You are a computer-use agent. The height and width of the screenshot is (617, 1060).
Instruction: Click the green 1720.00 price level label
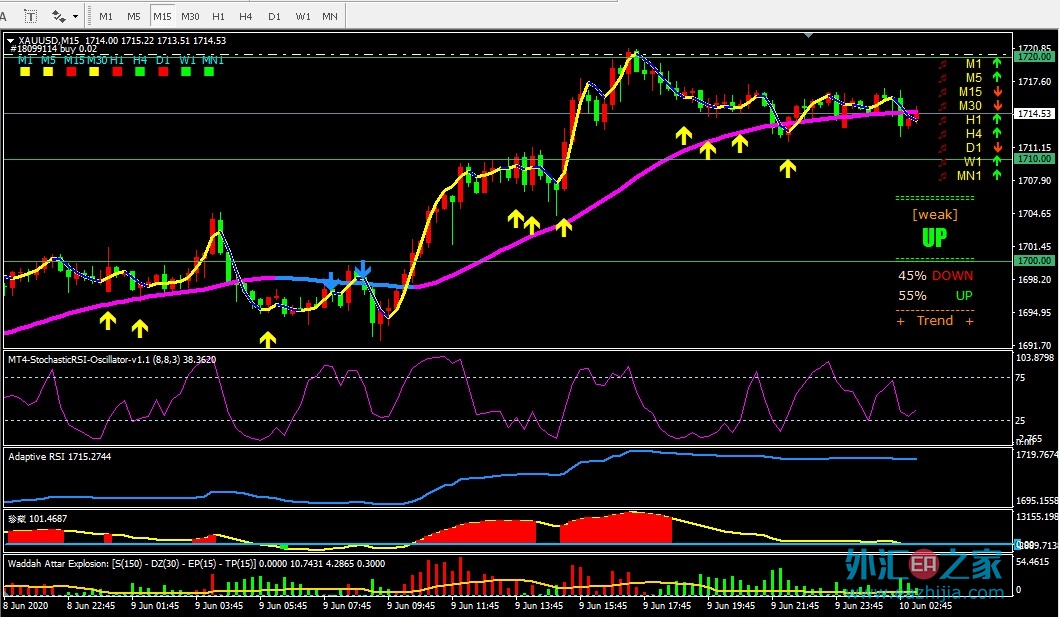coord(1034,57)
